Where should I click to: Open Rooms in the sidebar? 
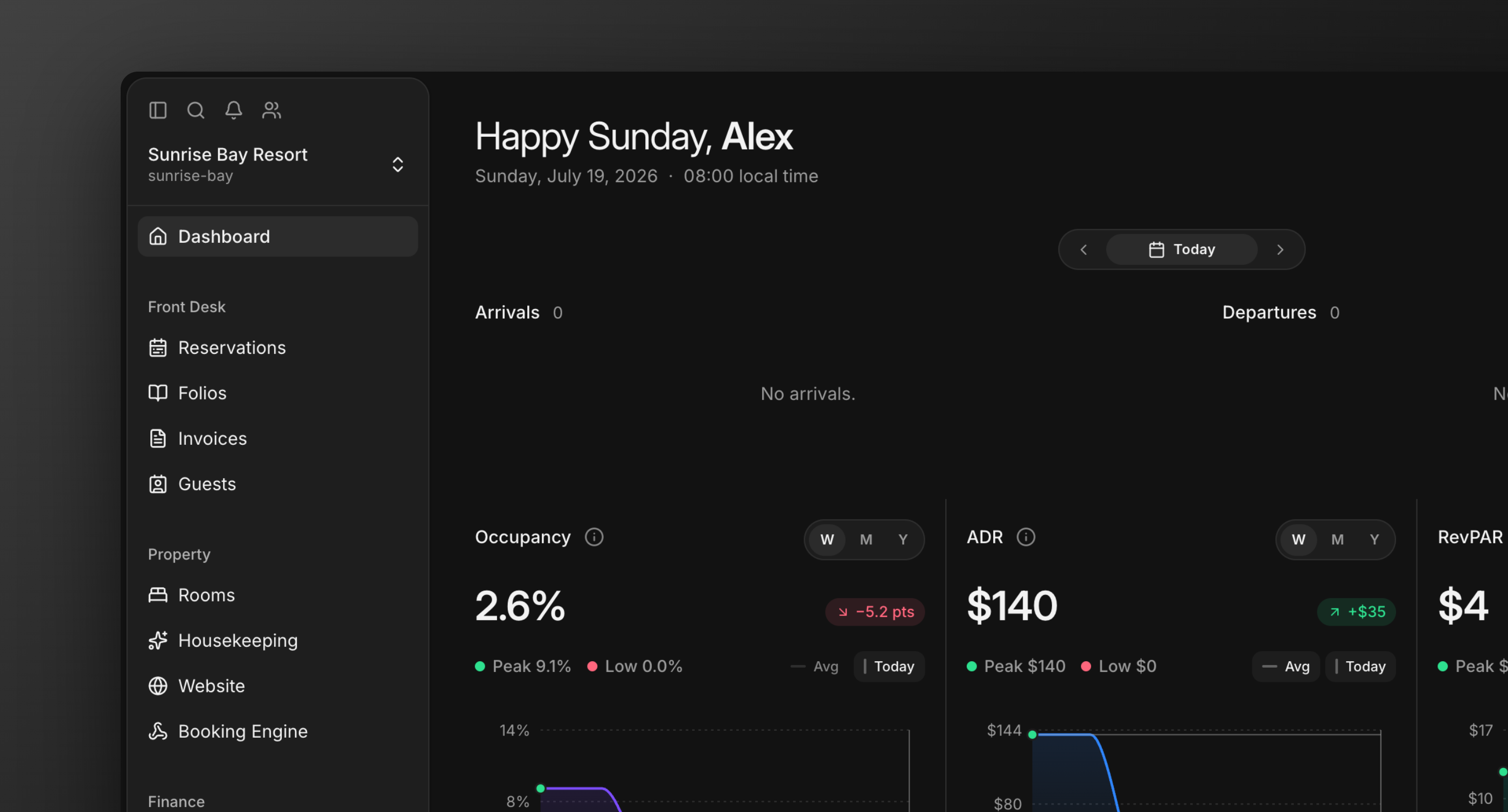click(x=277, y=595)
